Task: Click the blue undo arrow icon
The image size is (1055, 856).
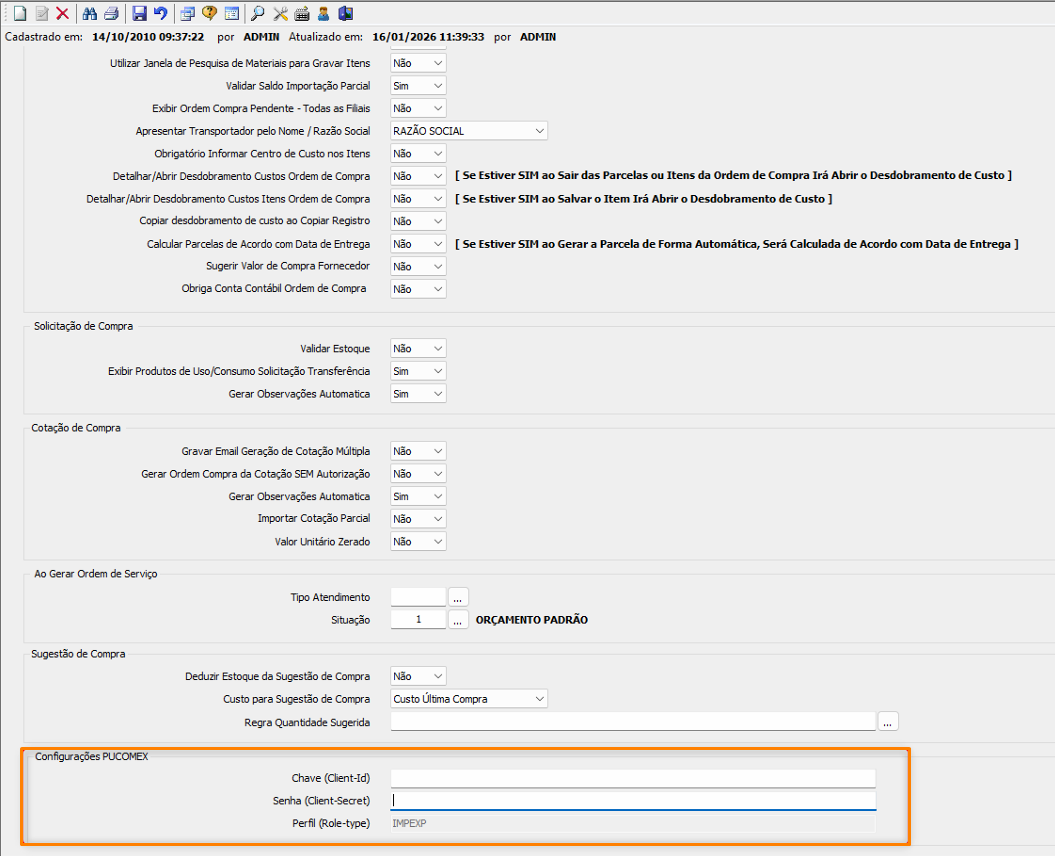Action: pos(160,14)
